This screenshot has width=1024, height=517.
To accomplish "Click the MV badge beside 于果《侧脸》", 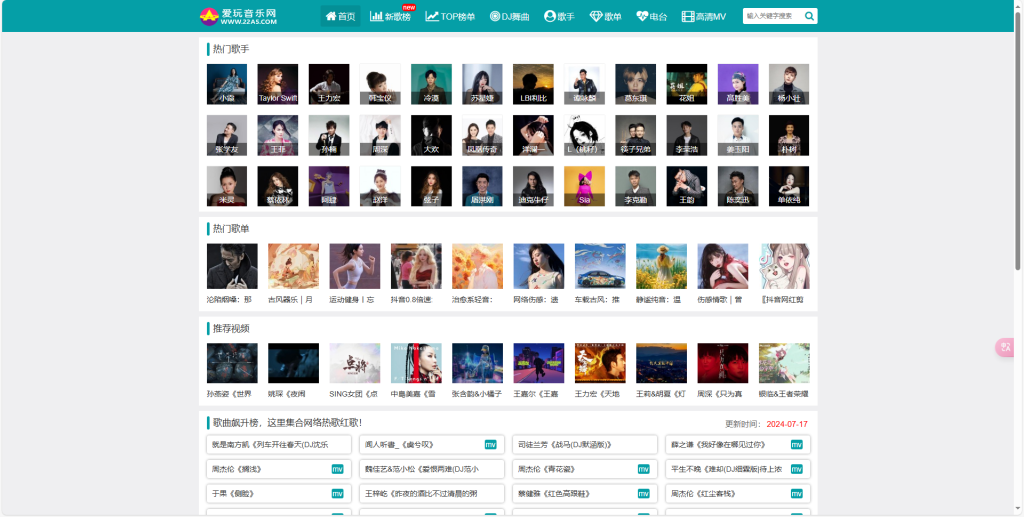I will click(x=338, y=493).
